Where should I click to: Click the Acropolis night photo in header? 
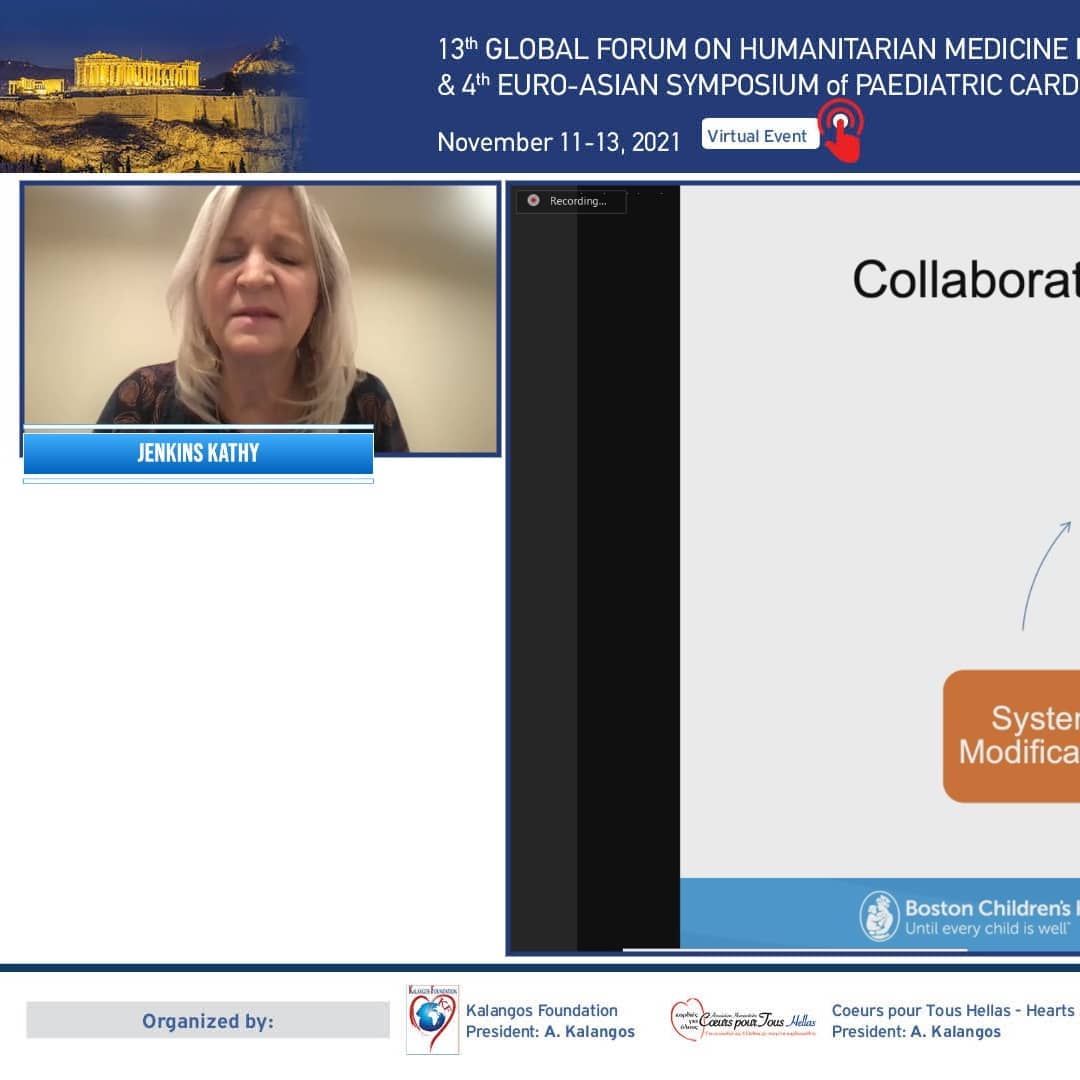[150, 87]
